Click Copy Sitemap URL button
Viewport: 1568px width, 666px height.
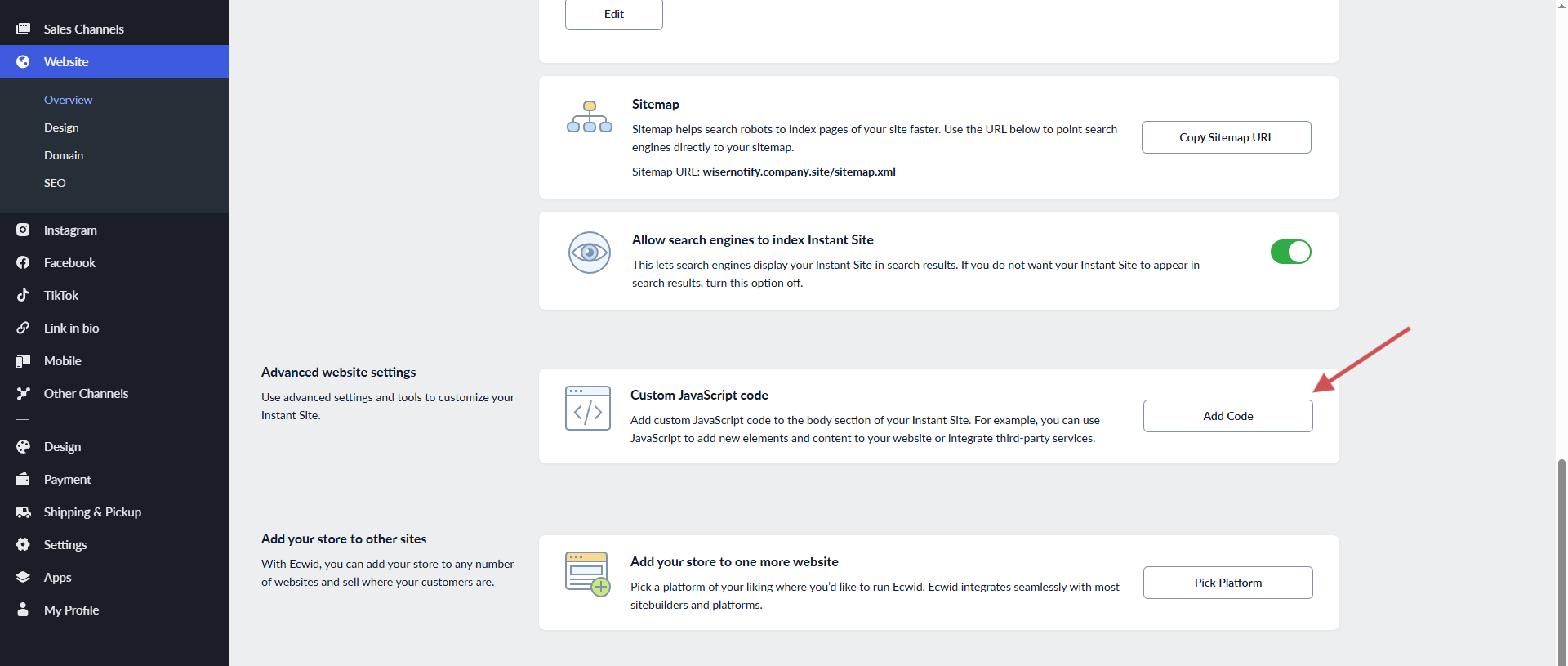[x=1226, y=137]
